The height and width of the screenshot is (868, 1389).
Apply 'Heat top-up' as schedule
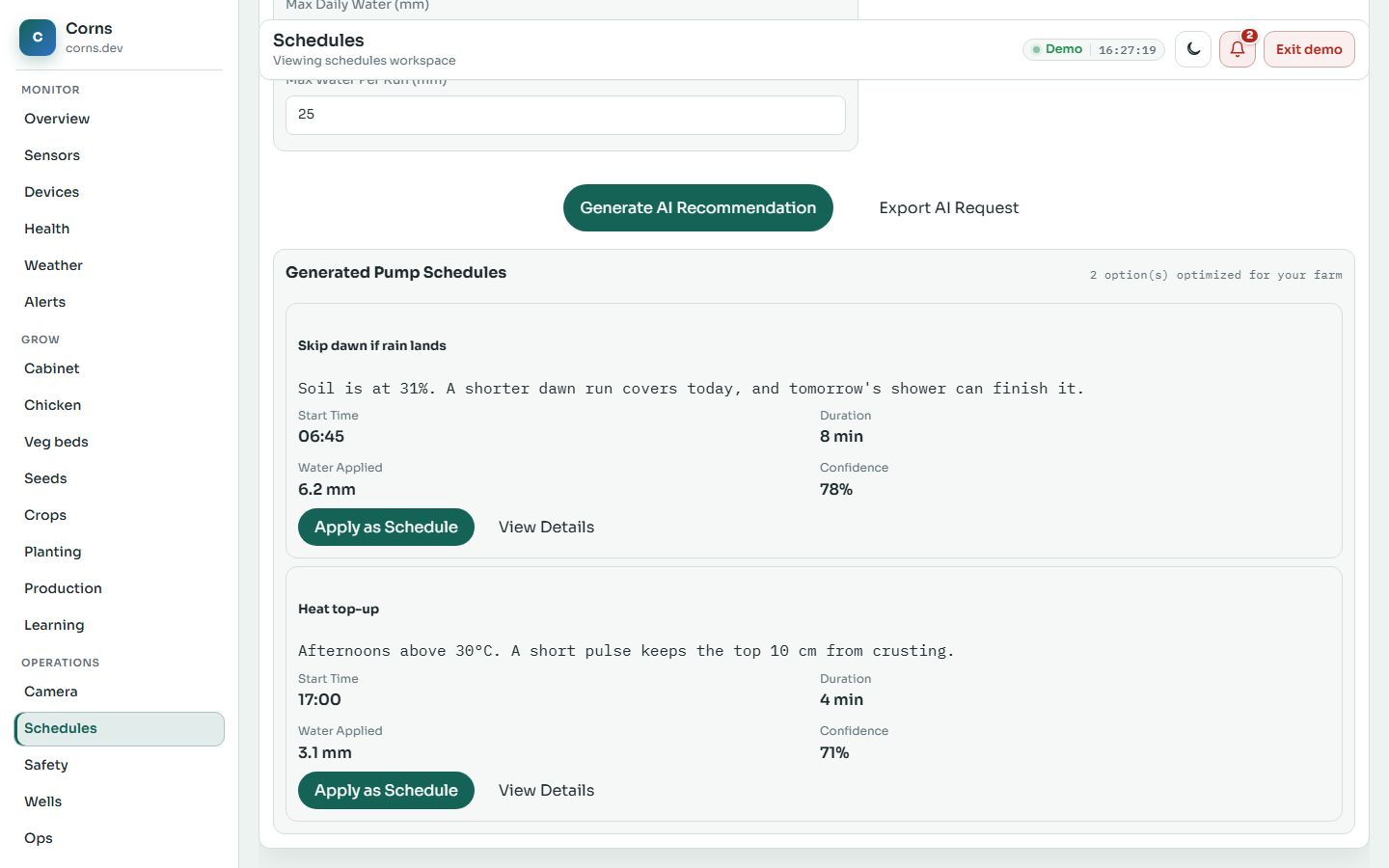tap(386, 790)
